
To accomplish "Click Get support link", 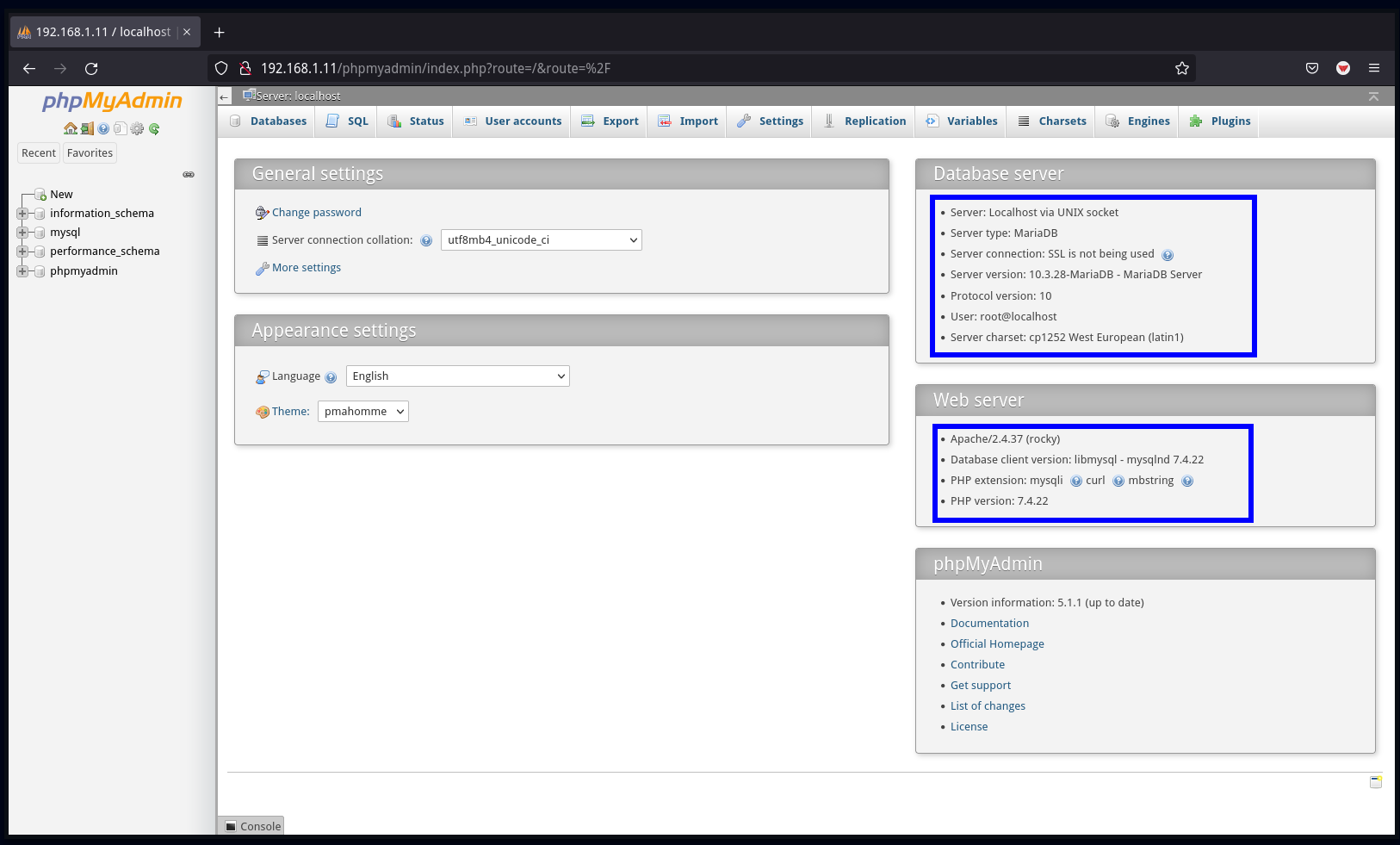I will (981, 686).
